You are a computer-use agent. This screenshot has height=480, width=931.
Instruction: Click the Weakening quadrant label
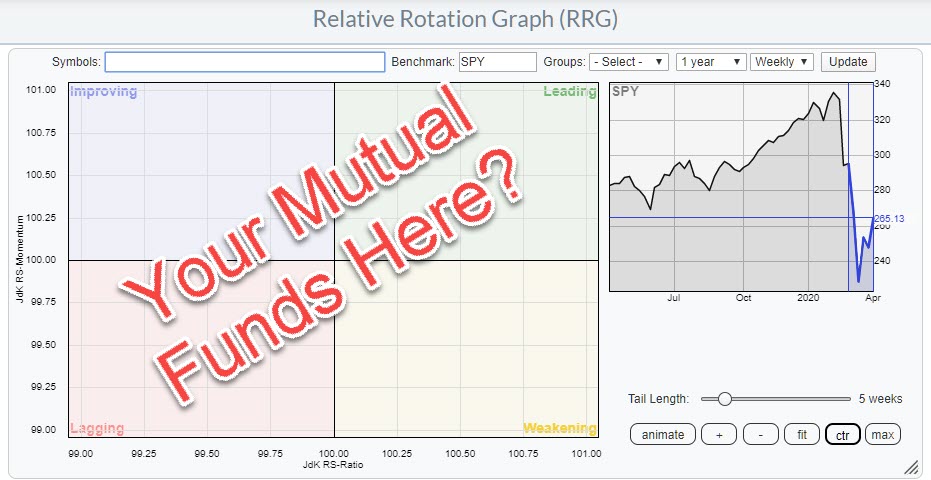tap(559, 429)
